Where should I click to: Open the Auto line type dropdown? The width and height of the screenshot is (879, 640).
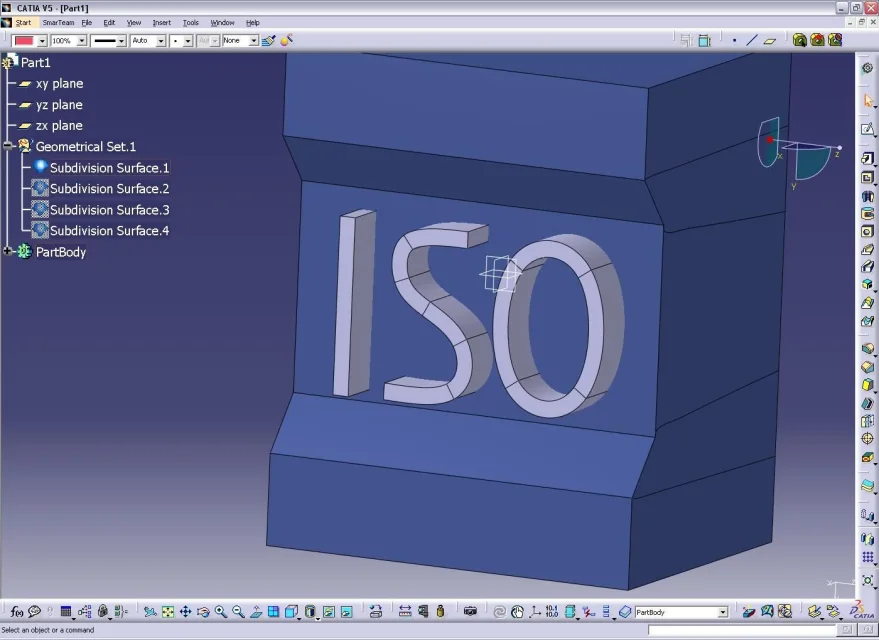pyautogui.click(x=161, y=41)
